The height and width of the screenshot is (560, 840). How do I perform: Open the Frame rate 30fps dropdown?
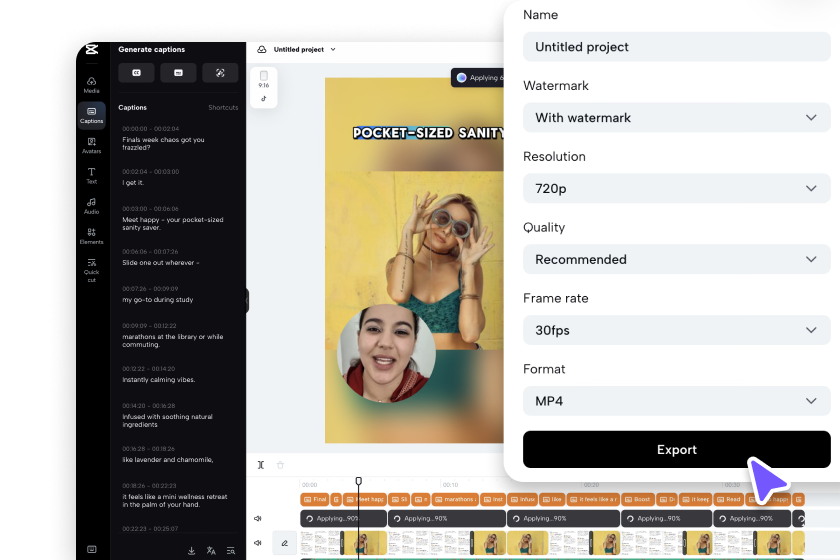[677, 330]
